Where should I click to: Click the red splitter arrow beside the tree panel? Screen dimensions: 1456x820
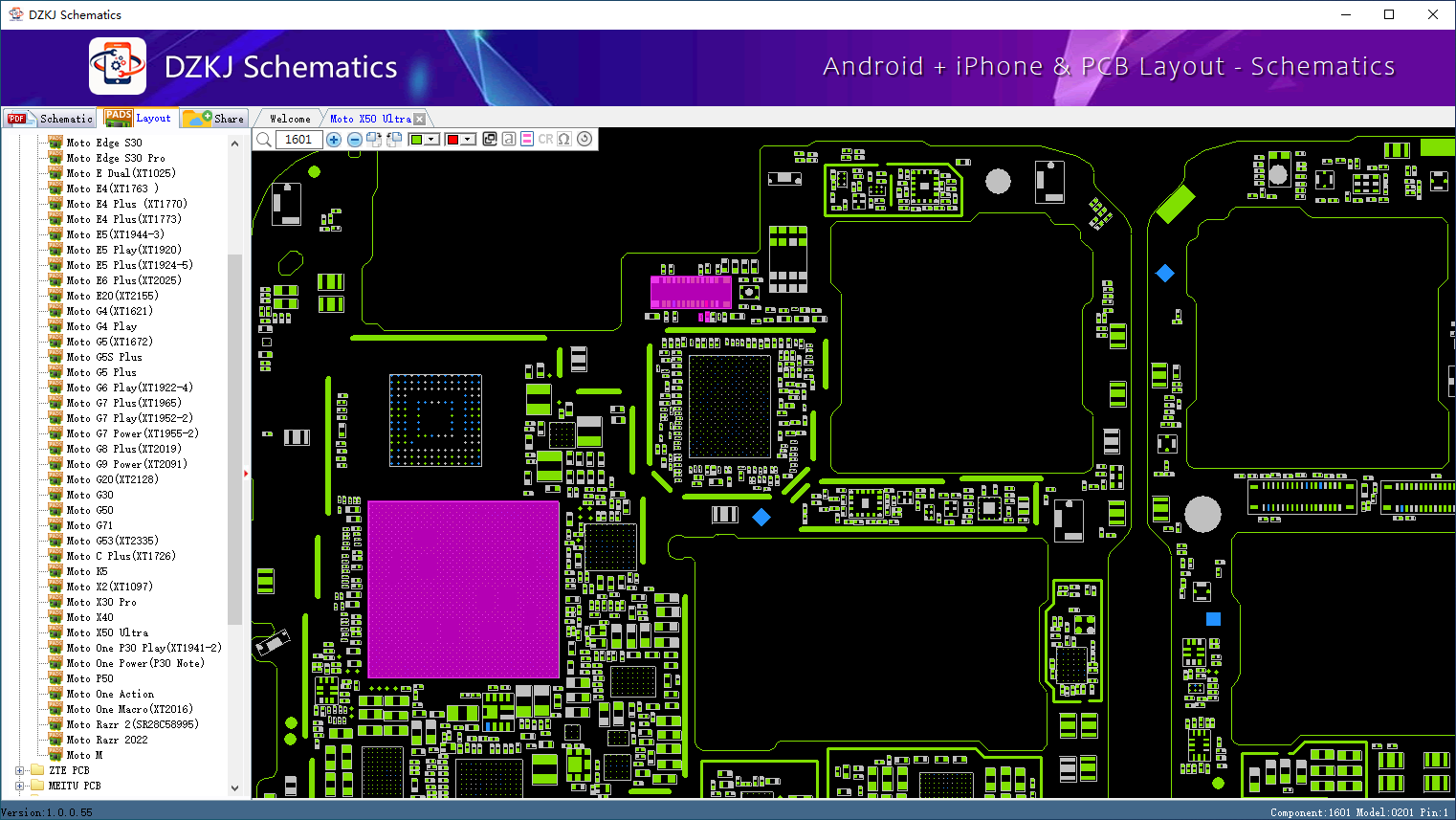click(x=246, y=473)
